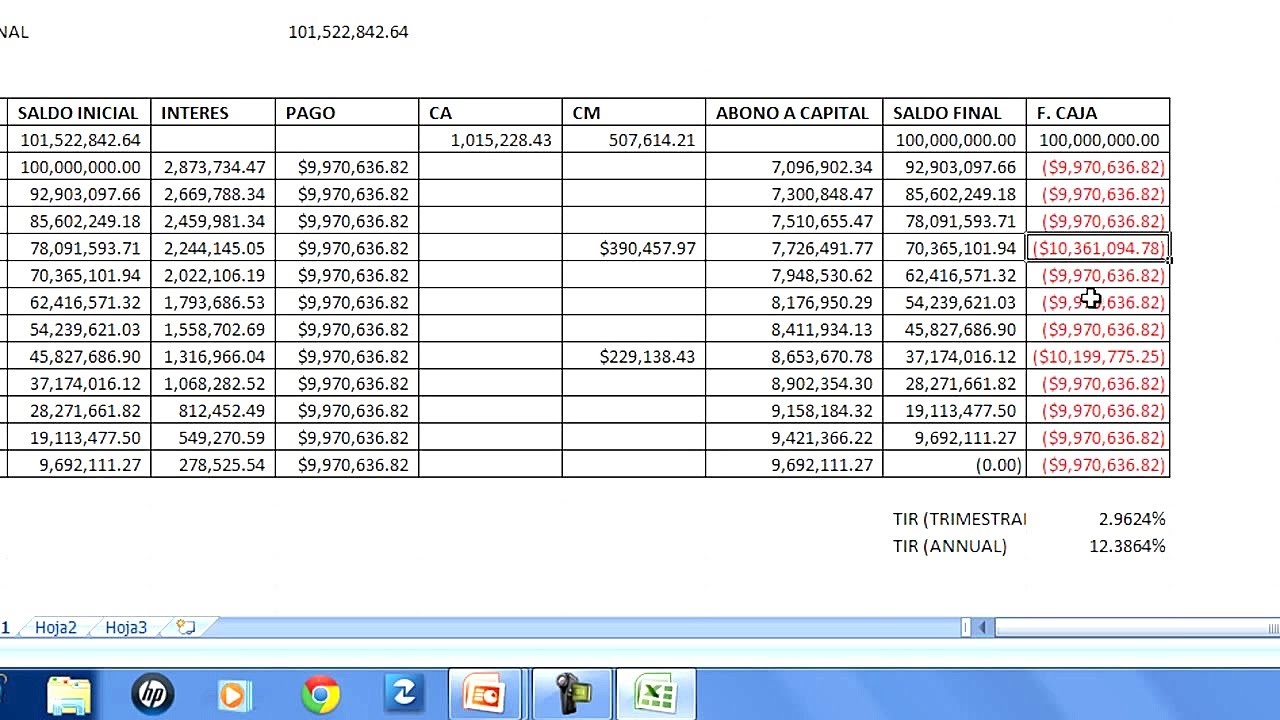Screen dimensions: 1280x720
Task: Select the interest cell 2,669,788.34
Action: (x=213, y=194)
